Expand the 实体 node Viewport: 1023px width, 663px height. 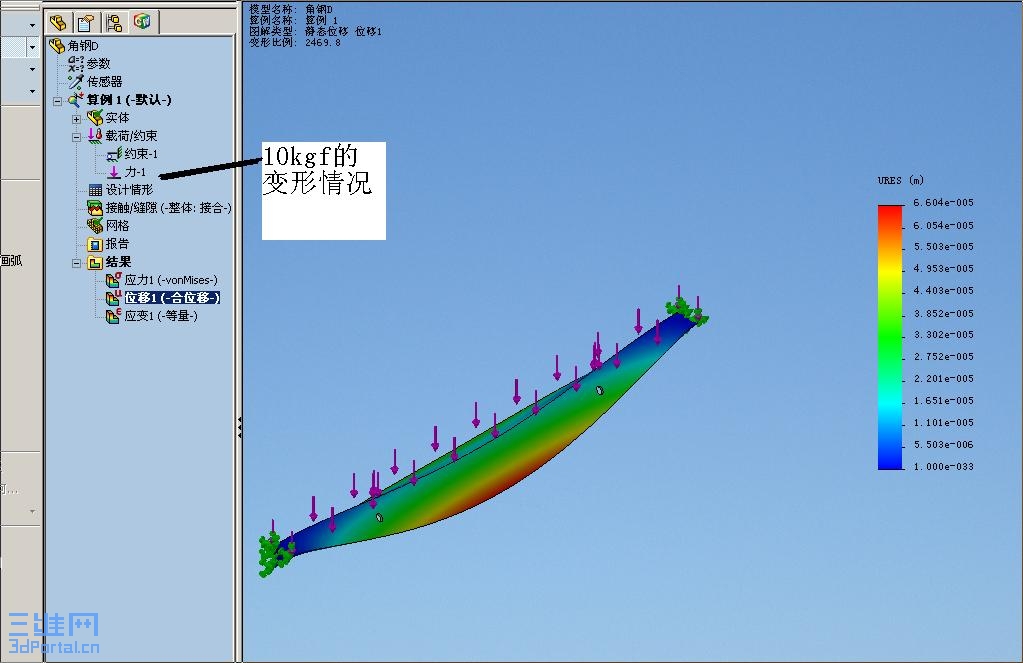tap(76, 119)
